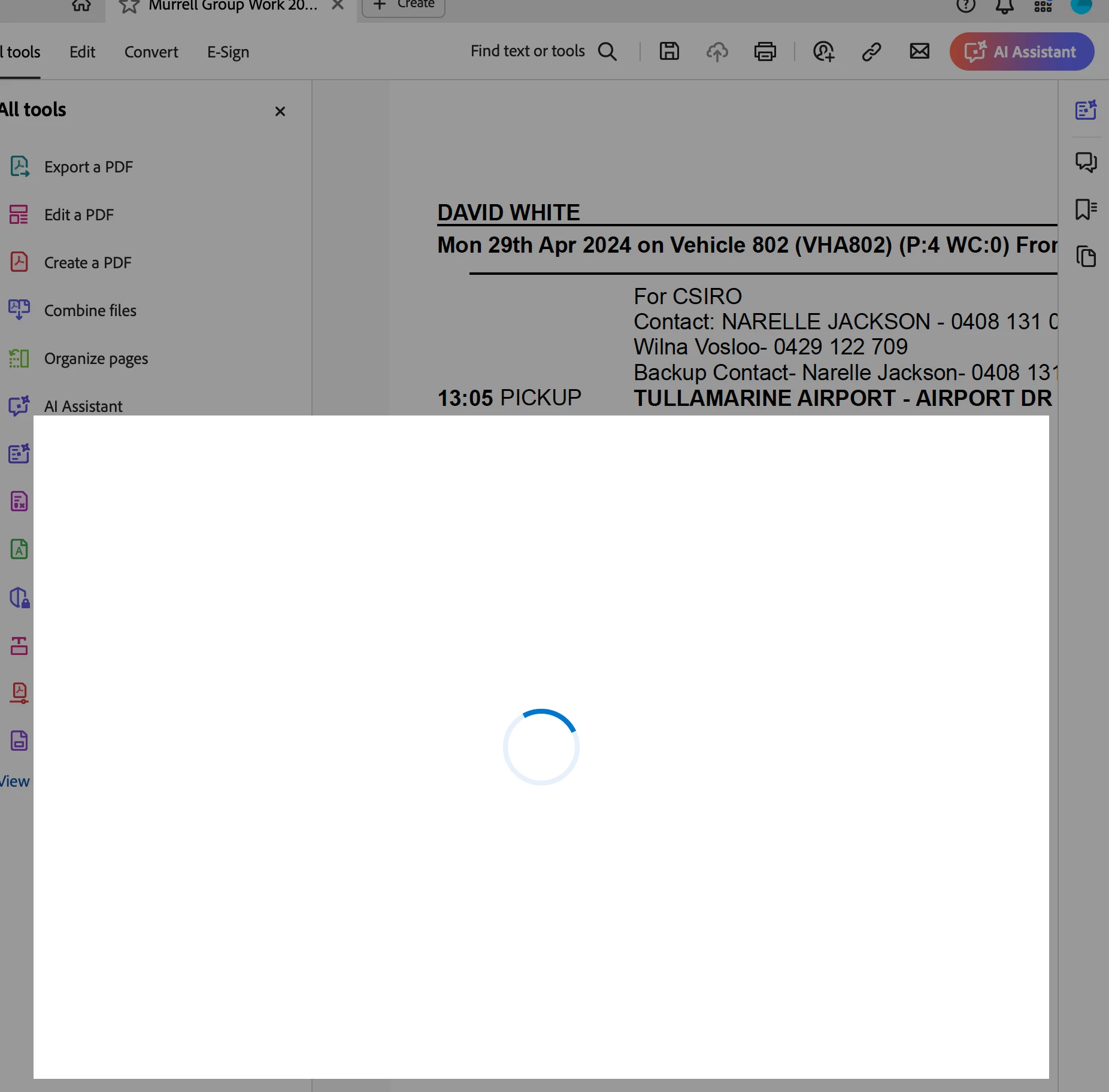Open the E-Sign tab
1109x1092 pixels.
click(x=228, y=52)
